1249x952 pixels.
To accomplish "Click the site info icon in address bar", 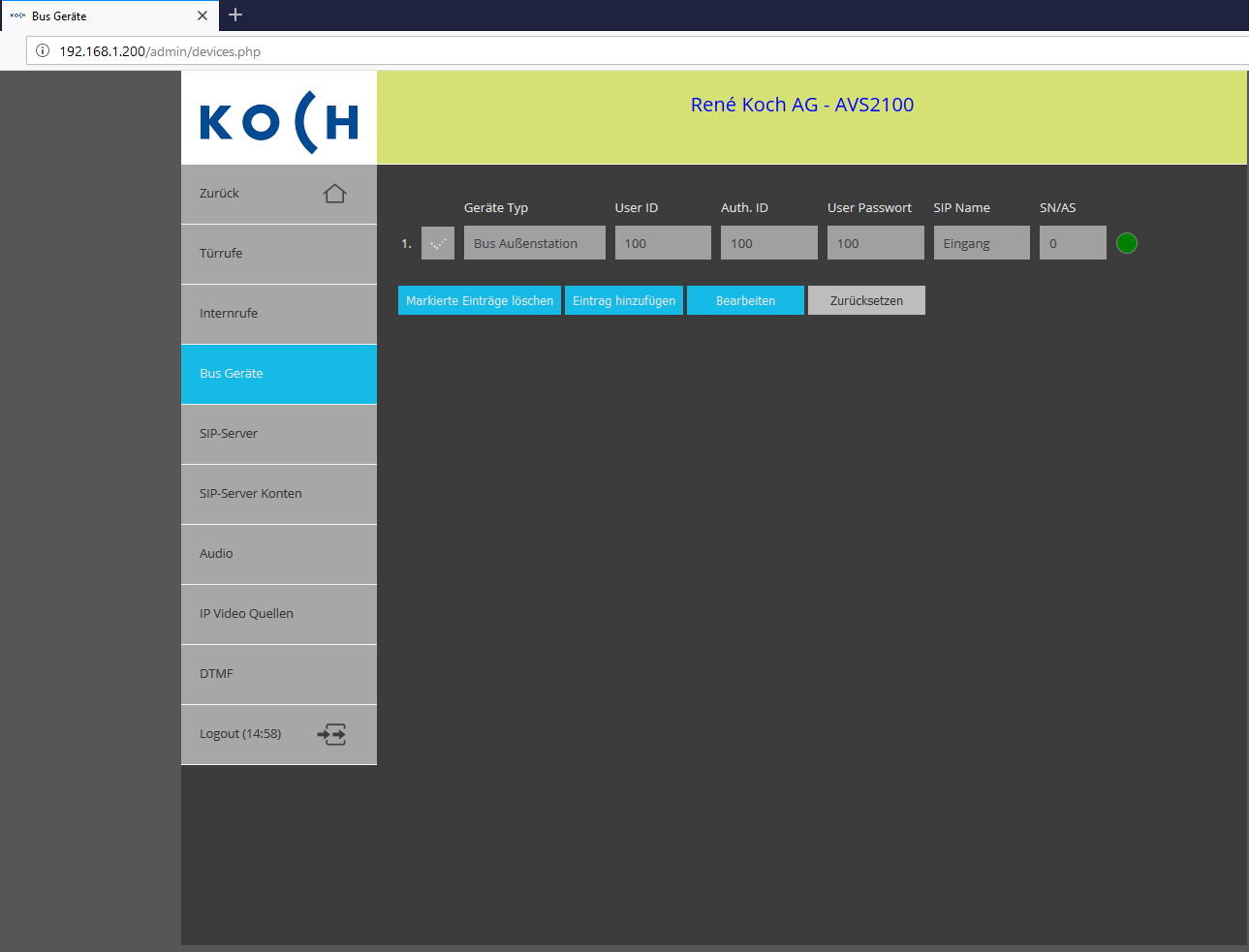I will [43, 51].
